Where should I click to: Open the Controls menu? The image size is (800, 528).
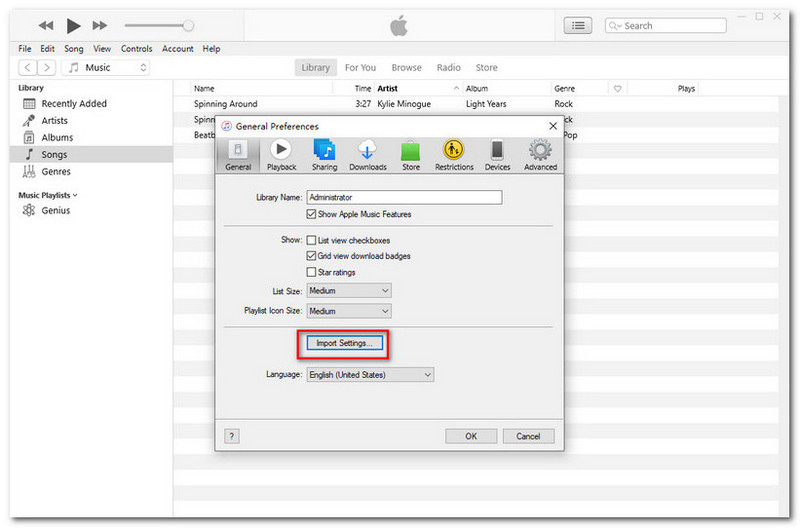coord(136,48)
